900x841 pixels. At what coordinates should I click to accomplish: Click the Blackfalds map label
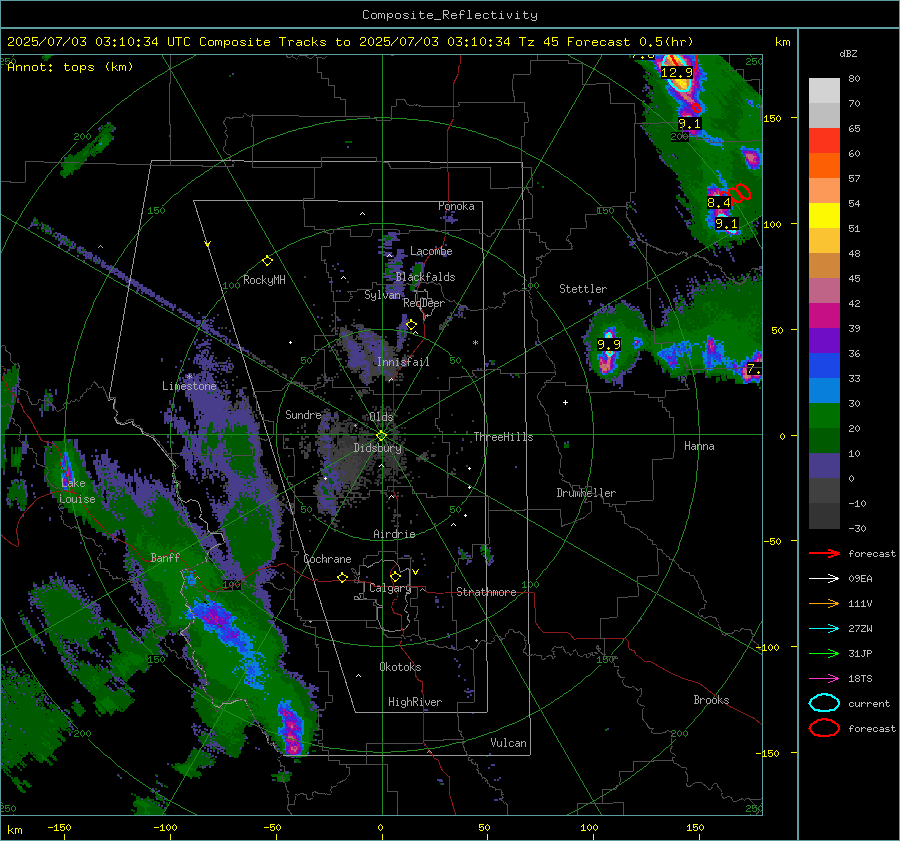(x=425, y=277)
